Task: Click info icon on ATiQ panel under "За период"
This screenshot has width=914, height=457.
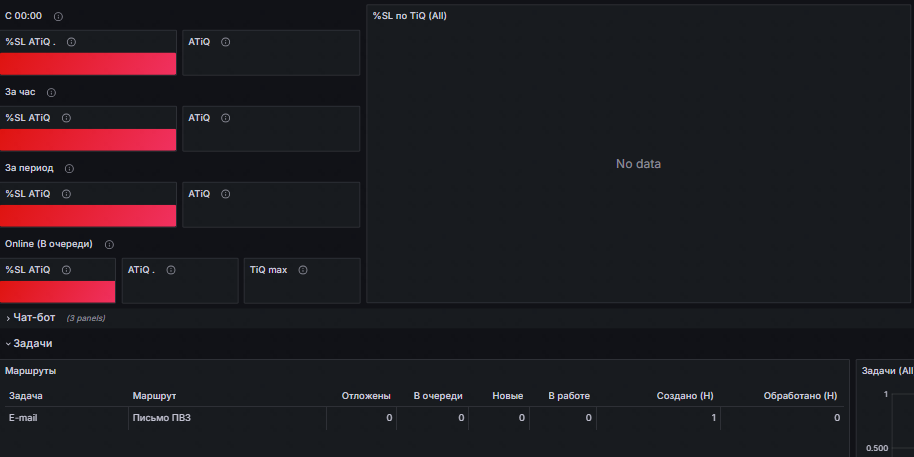Action: click(225, 194)
